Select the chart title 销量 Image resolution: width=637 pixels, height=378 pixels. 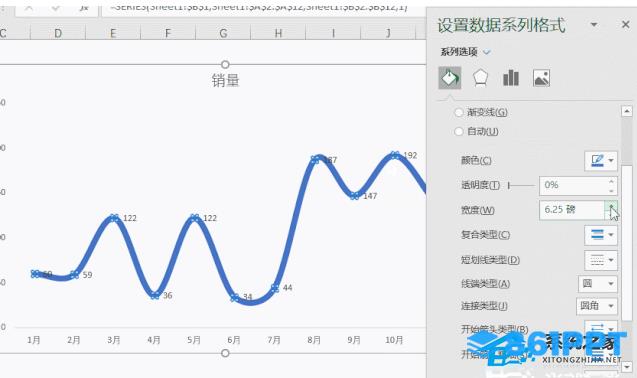click(225, 80)
